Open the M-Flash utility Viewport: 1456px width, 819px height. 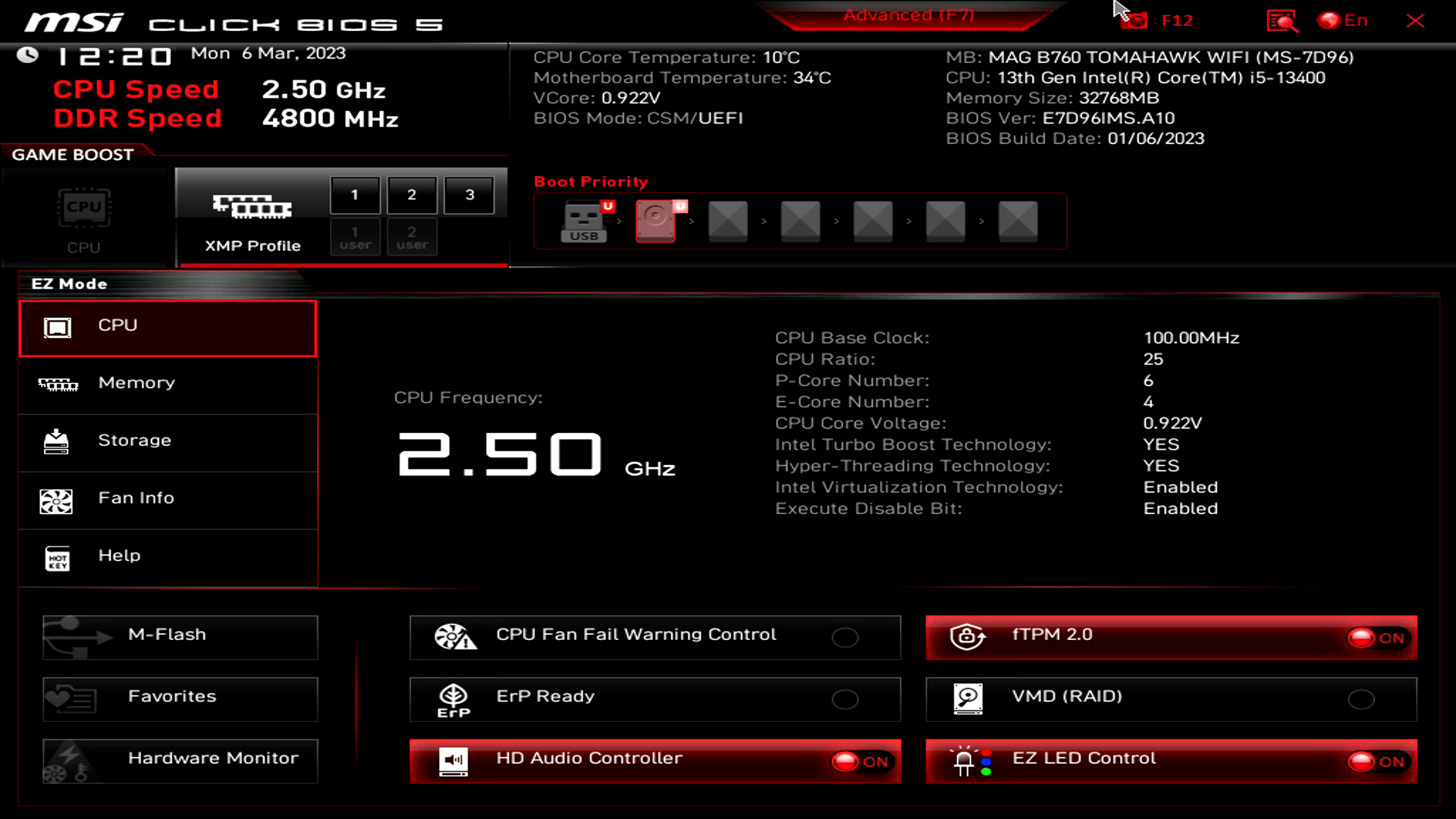[x=180, y=636]
